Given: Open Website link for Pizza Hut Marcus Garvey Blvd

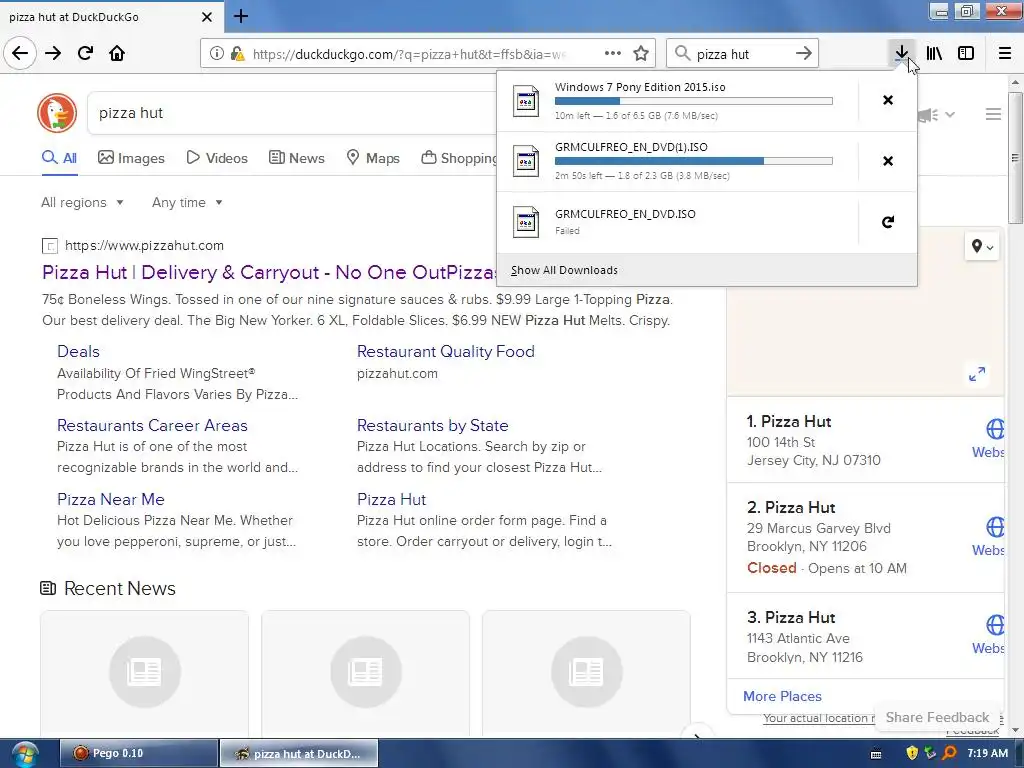Looking at the screenshot, I should 988,537.
